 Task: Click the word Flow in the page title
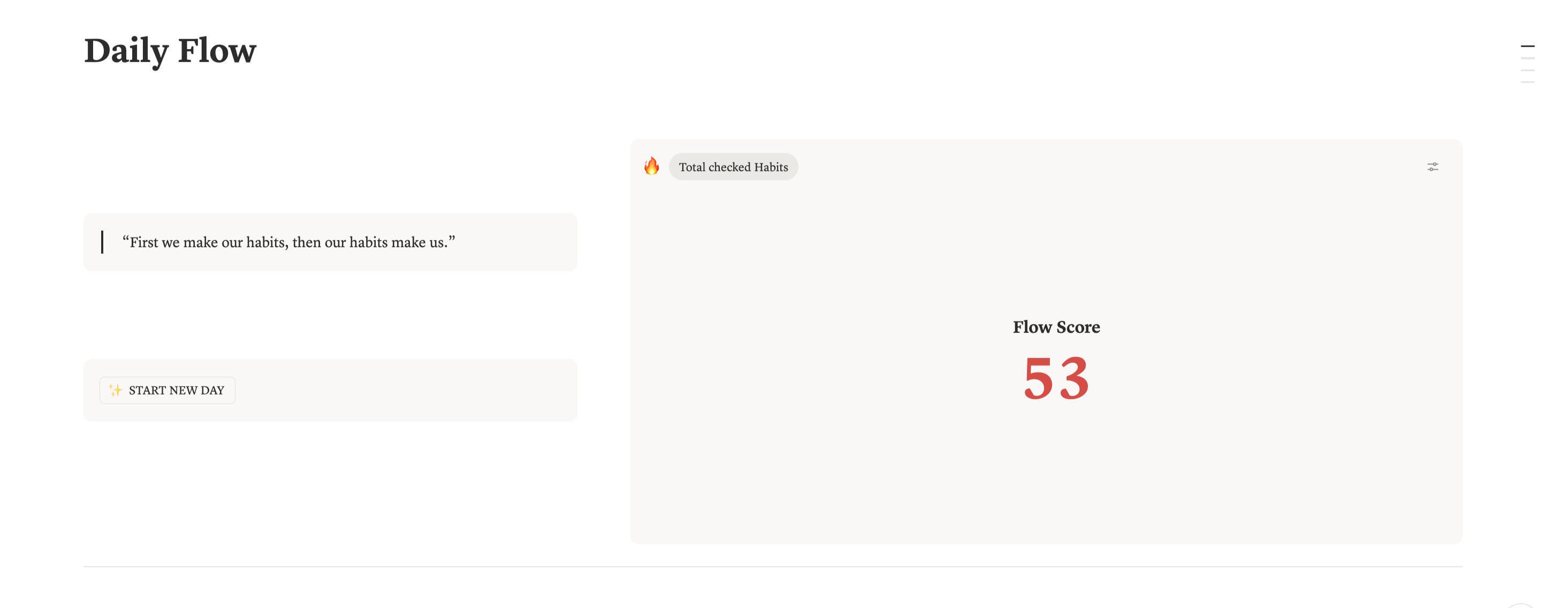[x=217, y=50]
